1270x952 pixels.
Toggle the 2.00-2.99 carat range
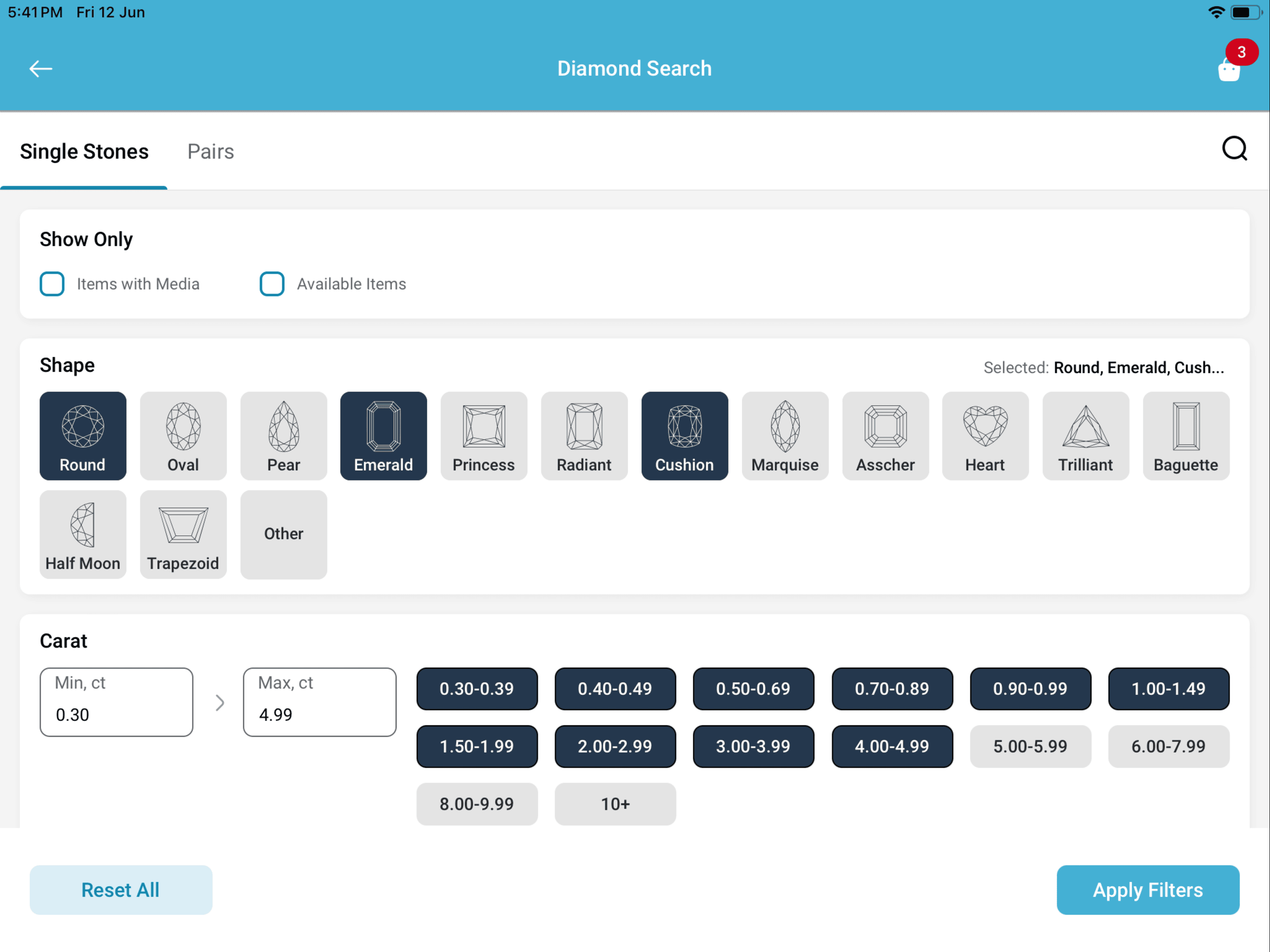point(615,747)
